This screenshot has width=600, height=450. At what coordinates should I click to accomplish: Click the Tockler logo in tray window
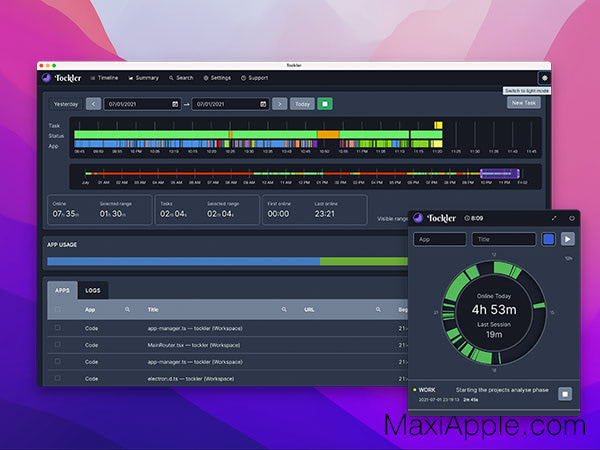[x=435, y=218]
